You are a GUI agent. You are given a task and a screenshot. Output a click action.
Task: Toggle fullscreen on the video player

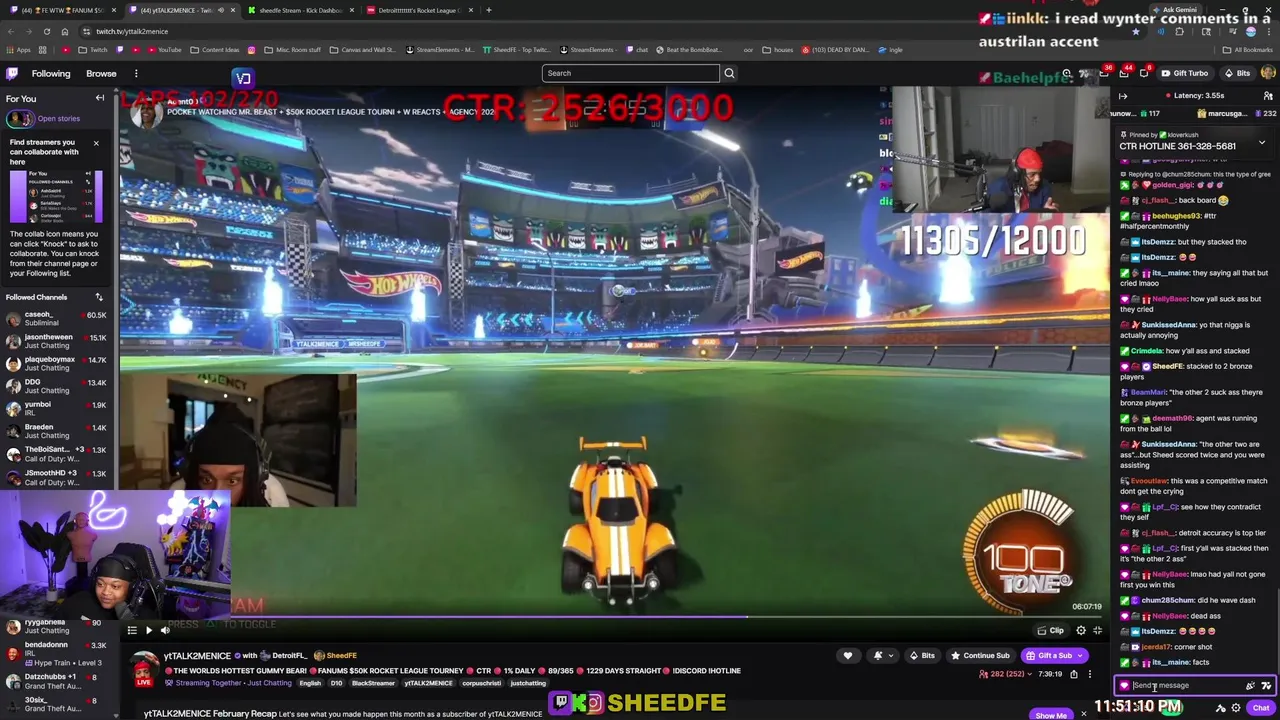(x=1097, y=630)
